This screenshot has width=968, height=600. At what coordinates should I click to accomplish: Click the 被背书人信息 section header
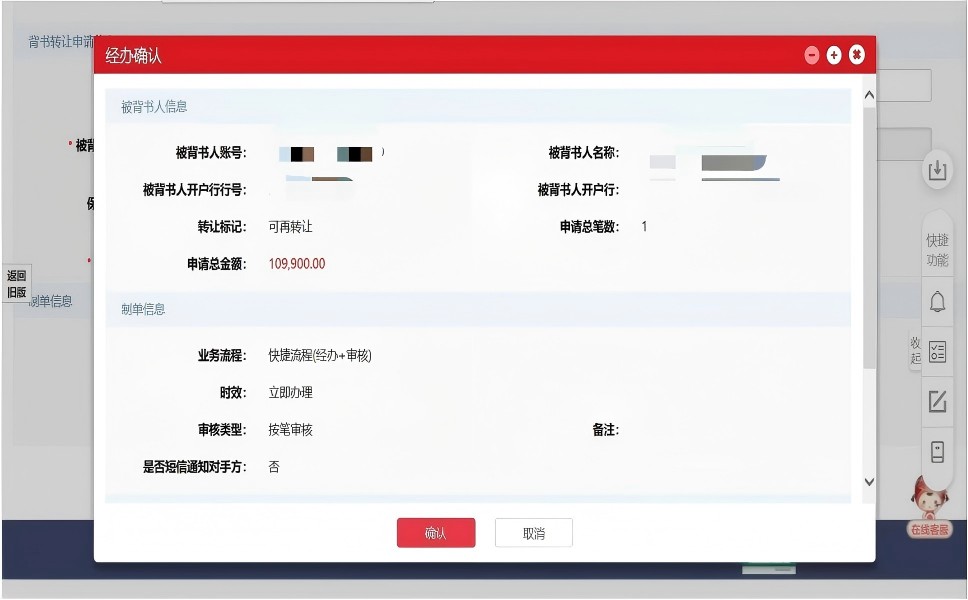point(154,106)
